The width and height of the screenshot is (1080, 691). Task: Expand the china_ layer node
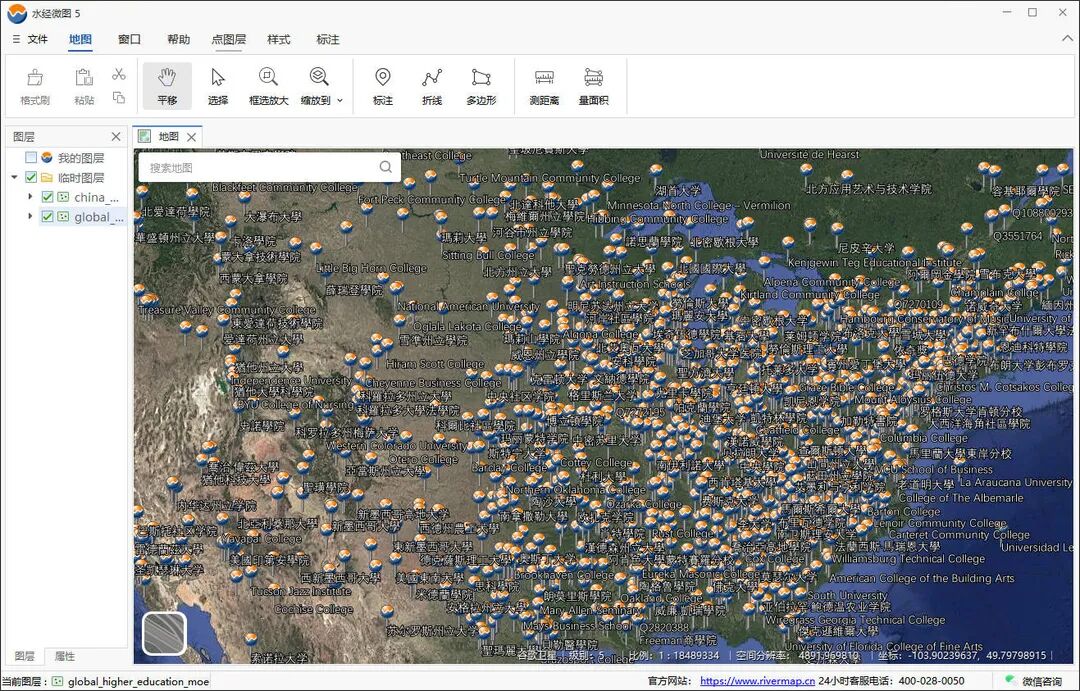[x=30, y=197]
